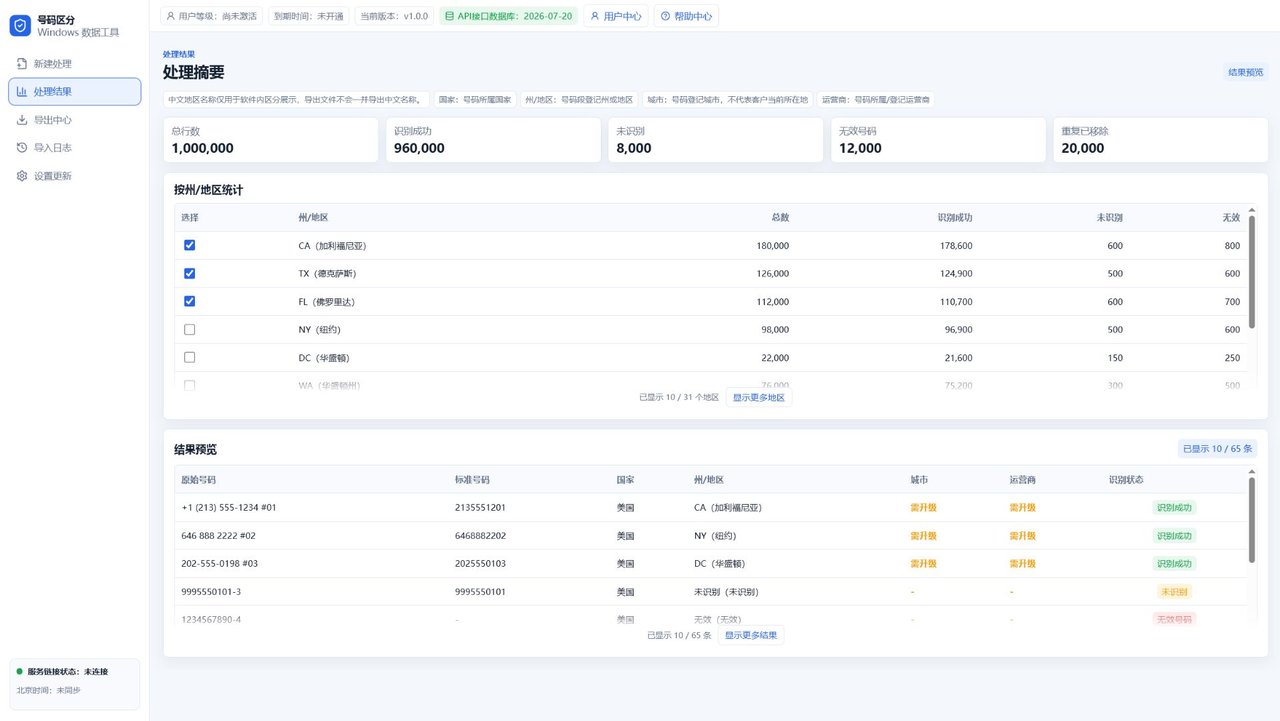The width and height of the screenshot is (1280, 721).
Task: Open the 用户中心 button
Action: 616,16
